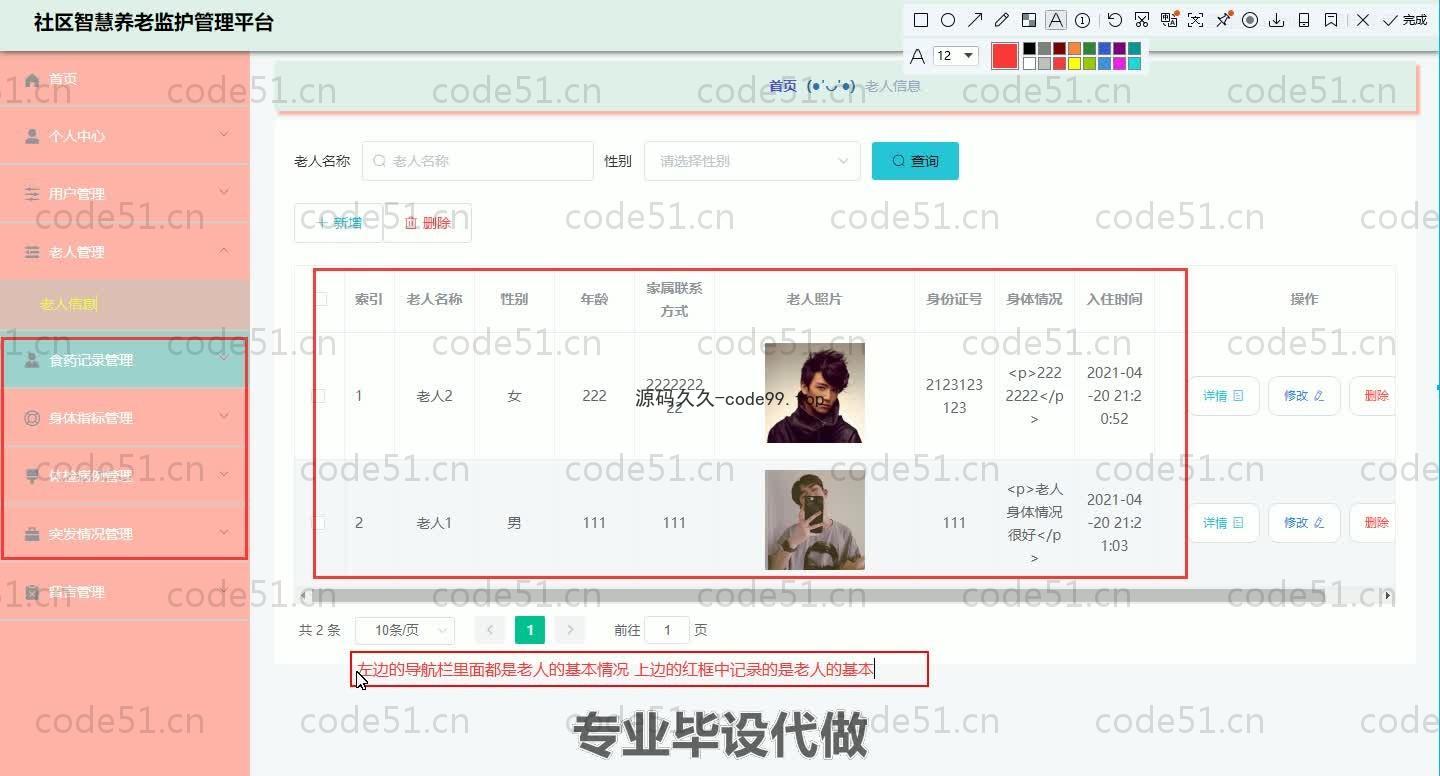Image resolution: width=1440 pixels, height=776 pixels.
Task: Click the text recognition OCR icon
Action: (1195, 20)
